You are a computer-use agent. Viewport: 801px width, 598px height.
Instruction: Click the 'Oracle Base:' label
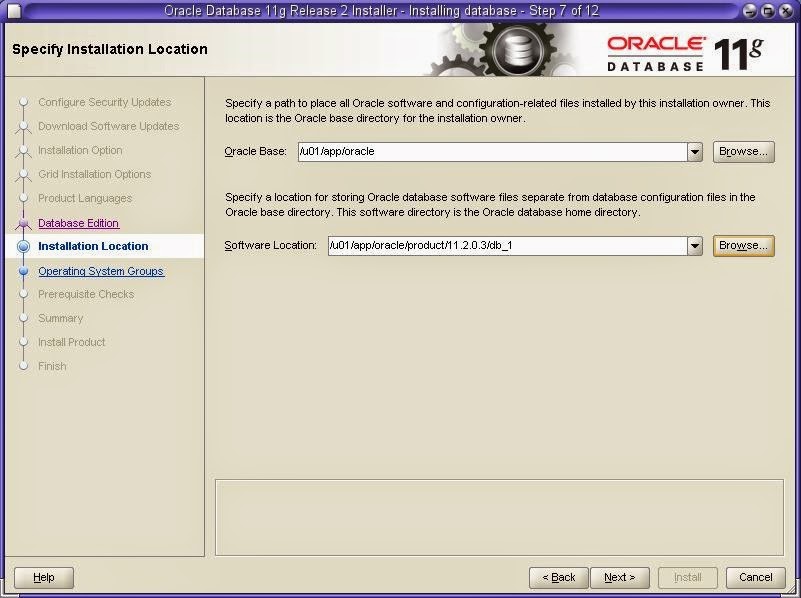255,152
